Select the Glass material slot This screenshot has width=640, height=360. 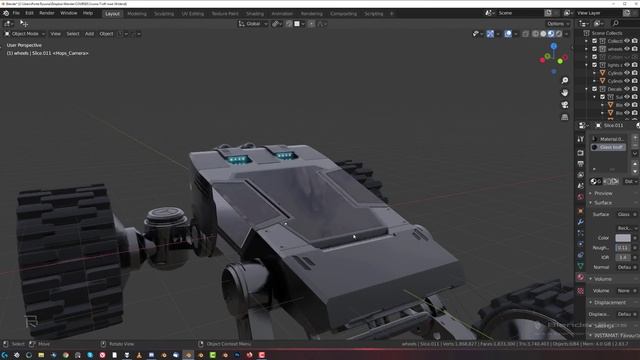(x=608, y=147)
